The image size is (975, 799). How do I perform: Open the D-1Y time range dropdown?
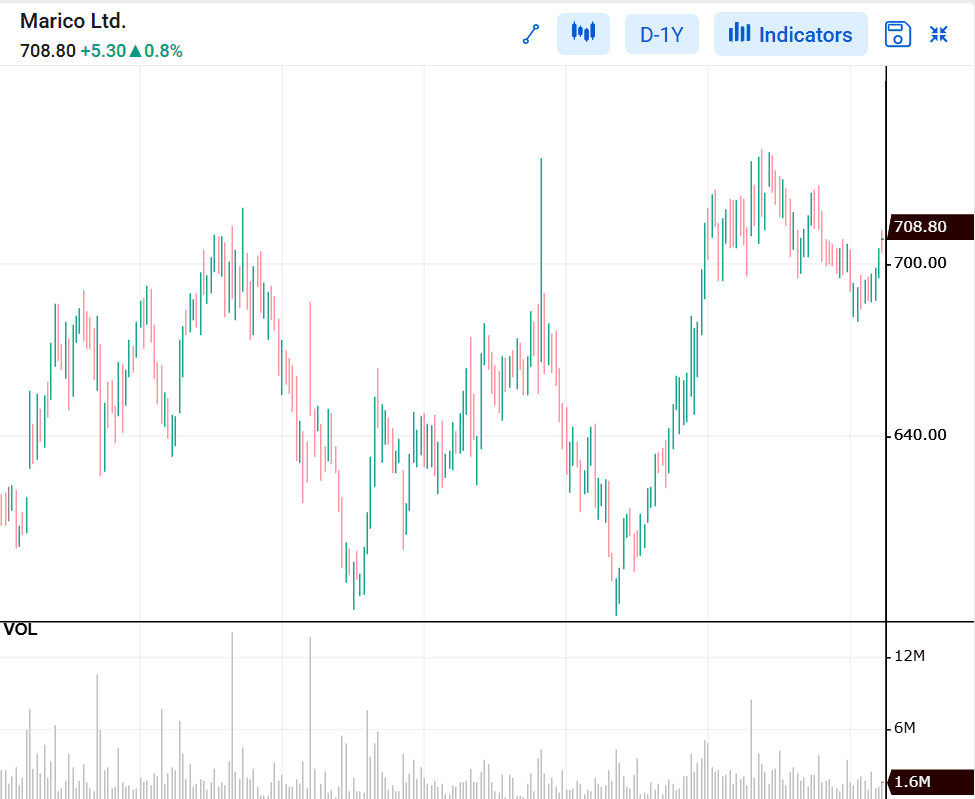point(662,34)
